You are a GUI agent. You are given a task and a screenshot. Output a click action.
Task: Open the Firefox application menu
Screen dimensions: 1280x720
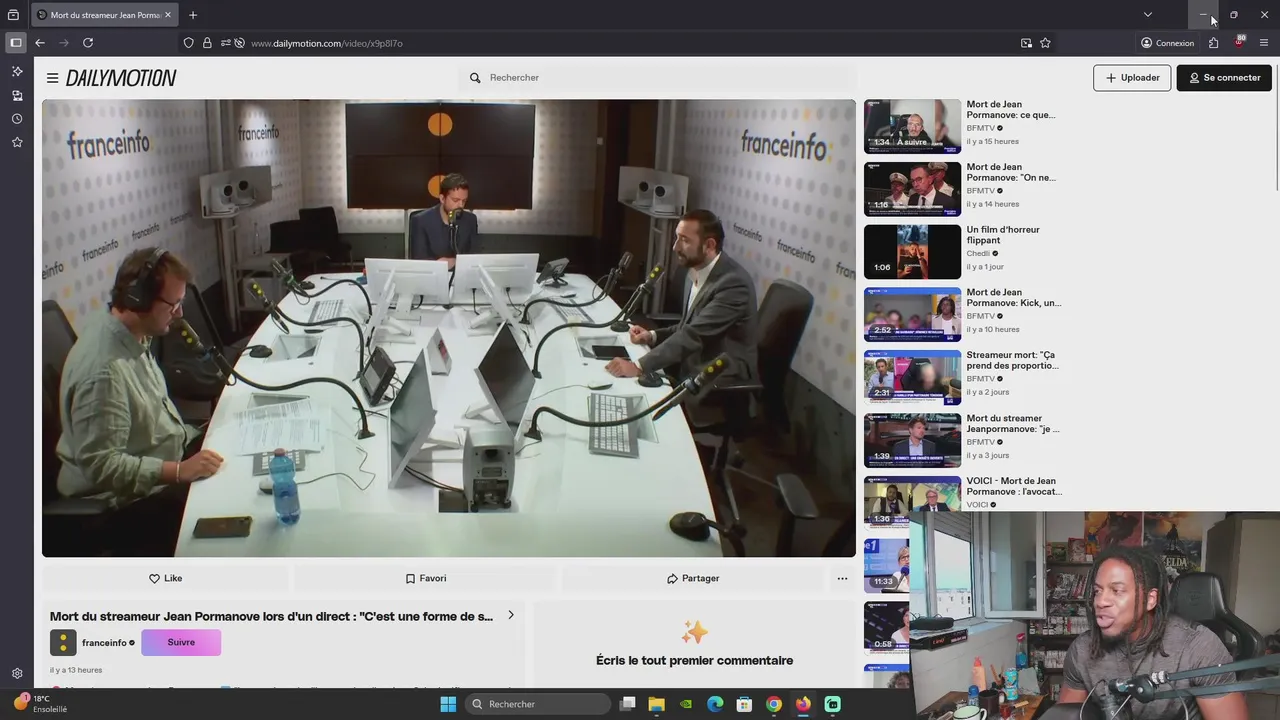tap(1264, 43)
